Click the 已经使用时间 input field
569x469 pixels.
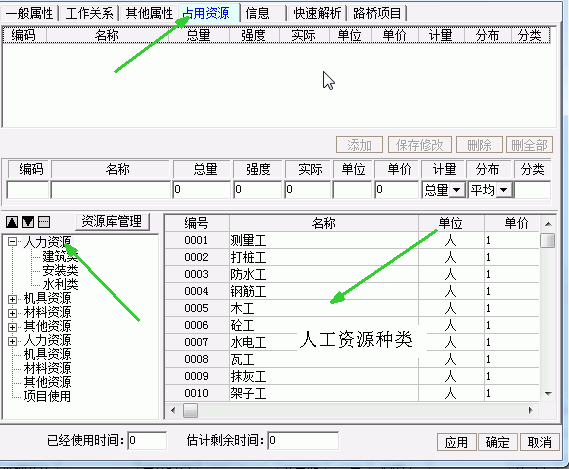(x=147, y=440)
